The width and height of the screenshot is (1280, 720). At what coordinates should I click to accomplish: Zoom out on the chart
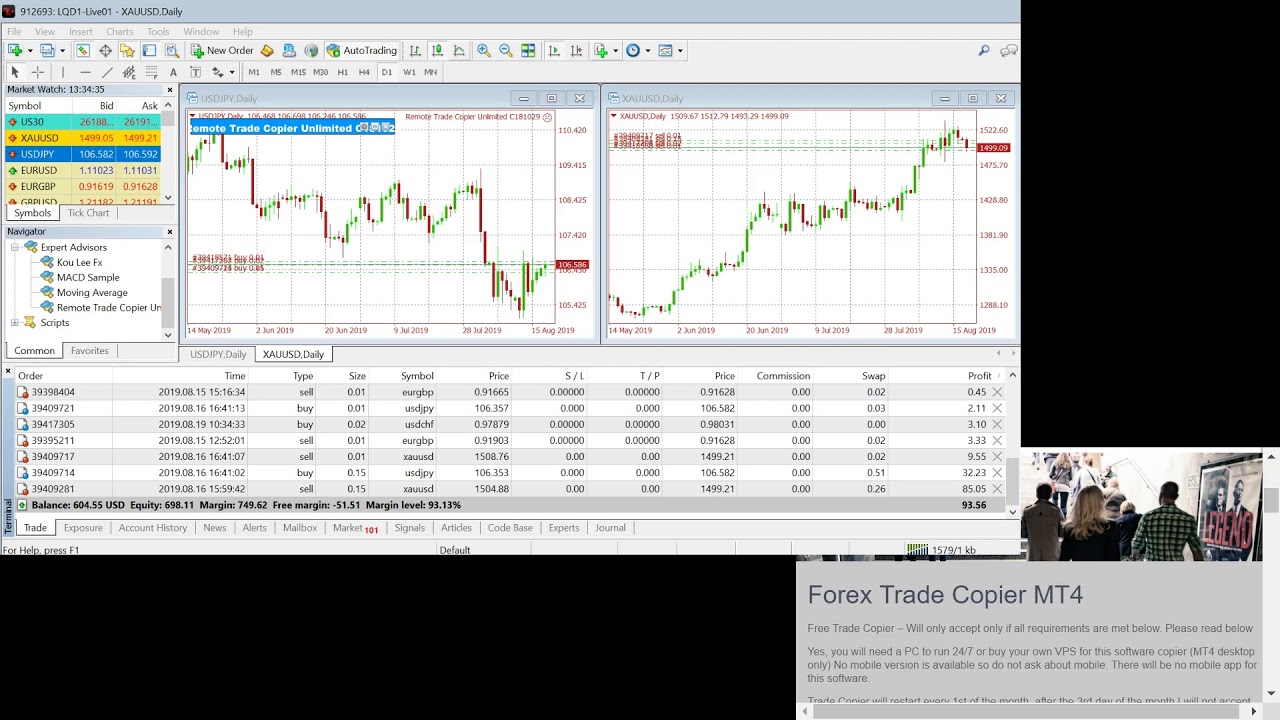[506, 50]
